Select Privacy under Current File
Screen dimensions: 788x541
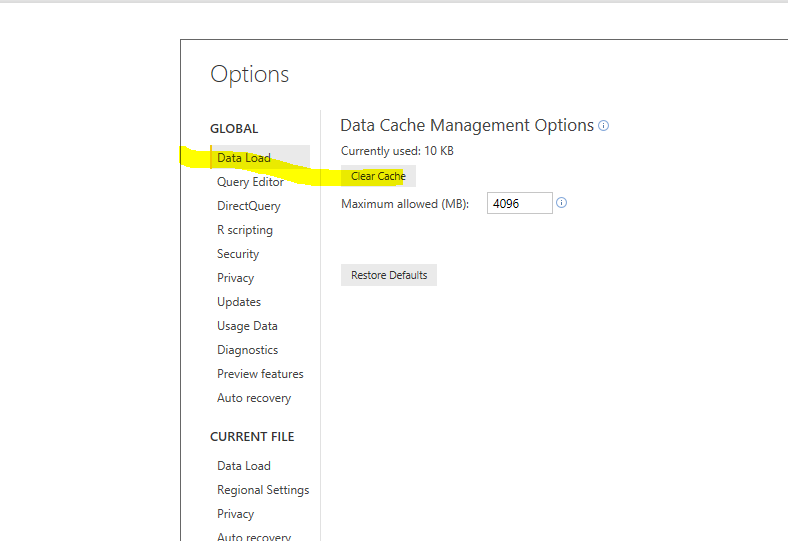235,514
